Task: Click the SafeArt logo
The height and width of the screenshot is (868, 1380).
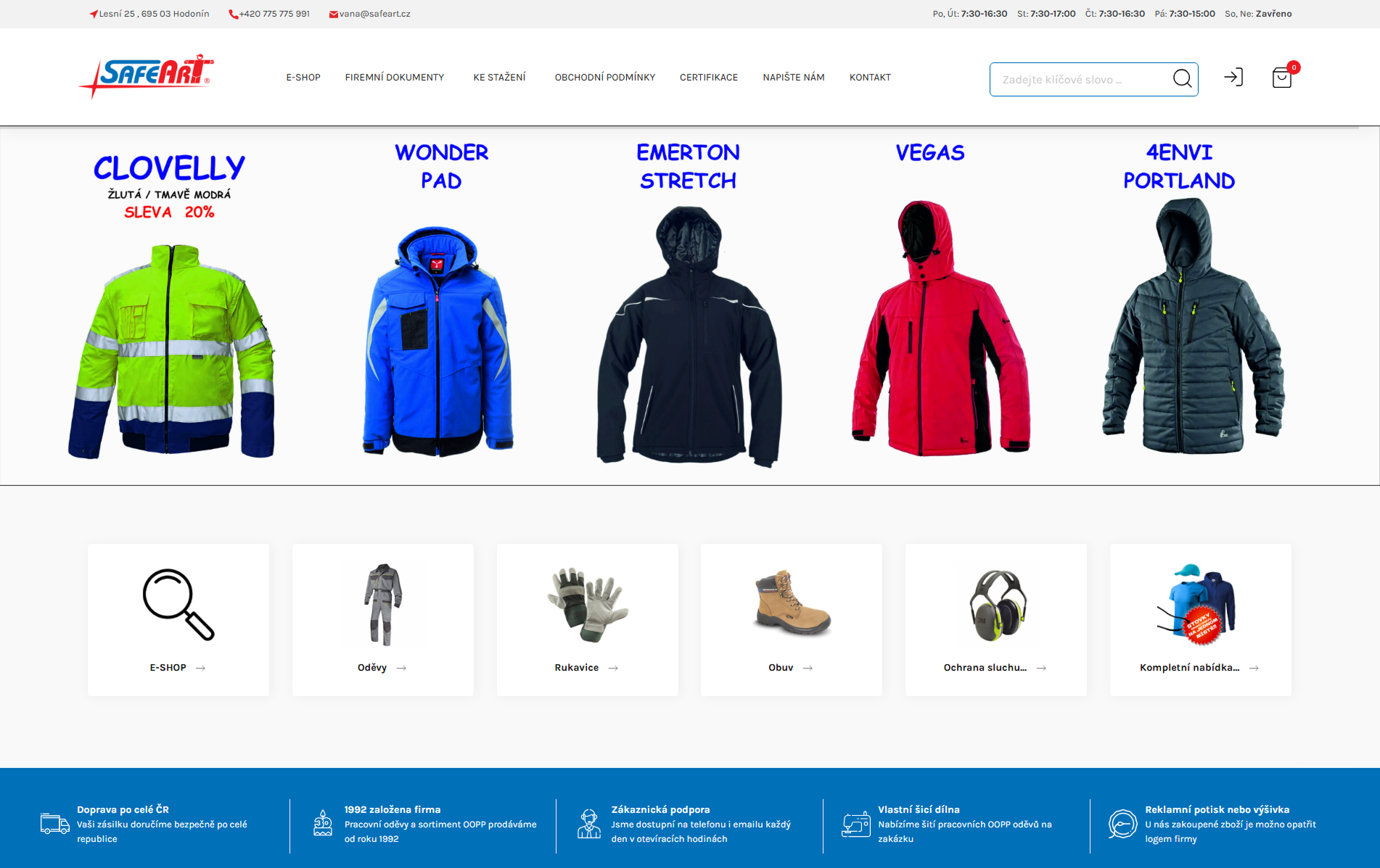Action: (147, 76)
